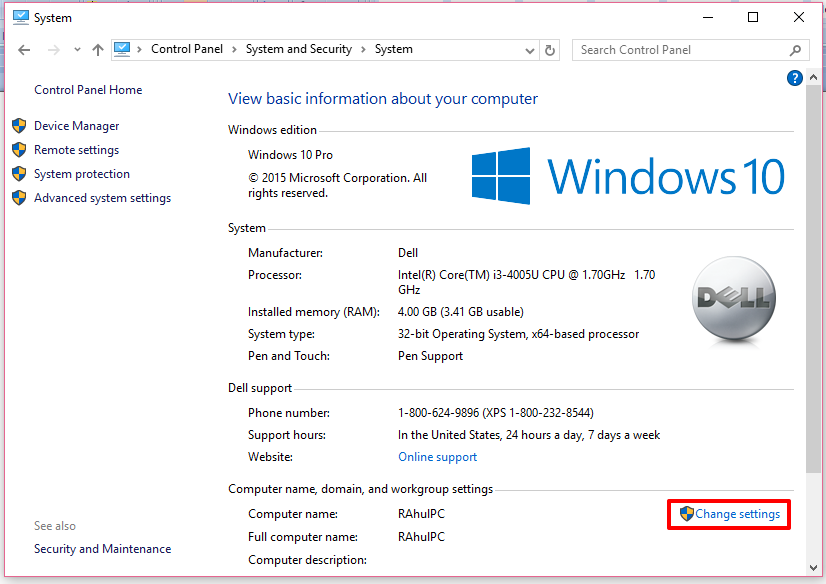Viewport: 826px width, 584px height.
Task: Refresh the page with the refresh icon
Action: [x=549, y=48]
